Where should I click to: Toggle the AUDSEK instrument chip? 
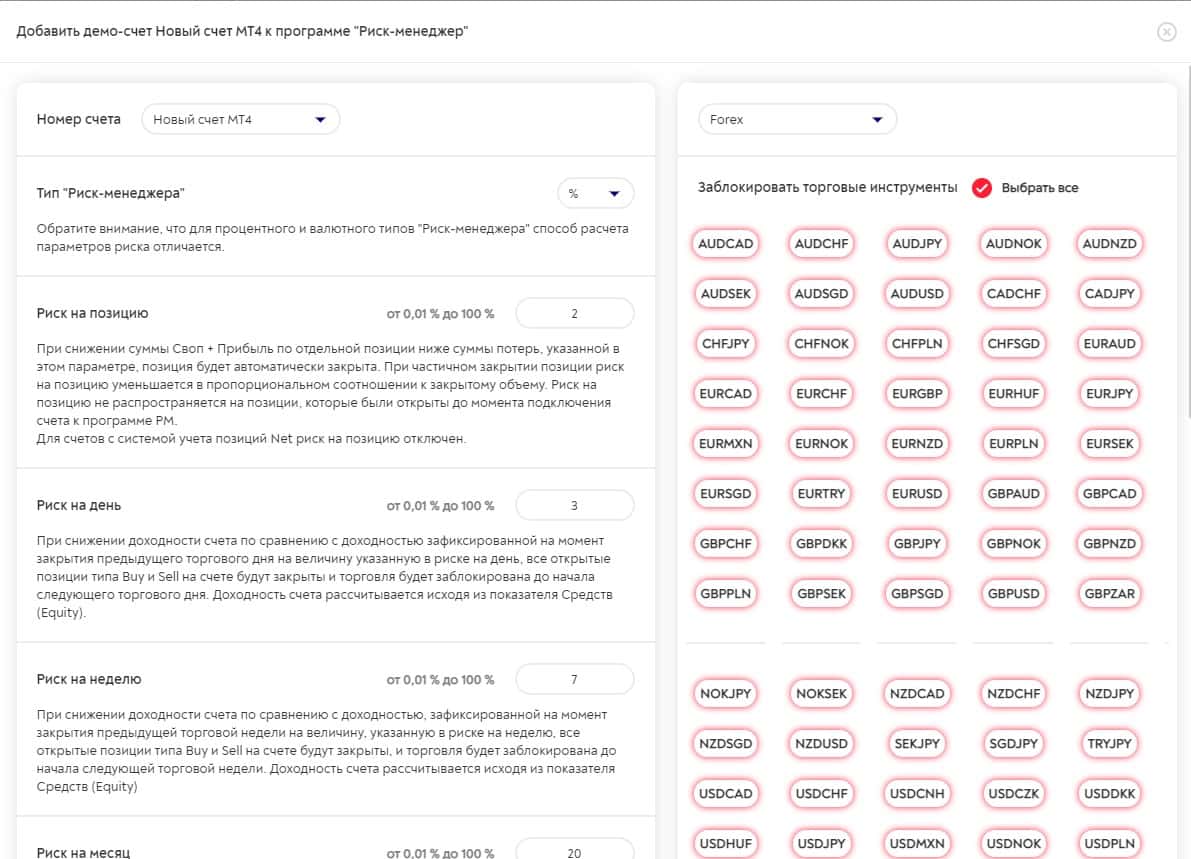[x=725, y=294]
